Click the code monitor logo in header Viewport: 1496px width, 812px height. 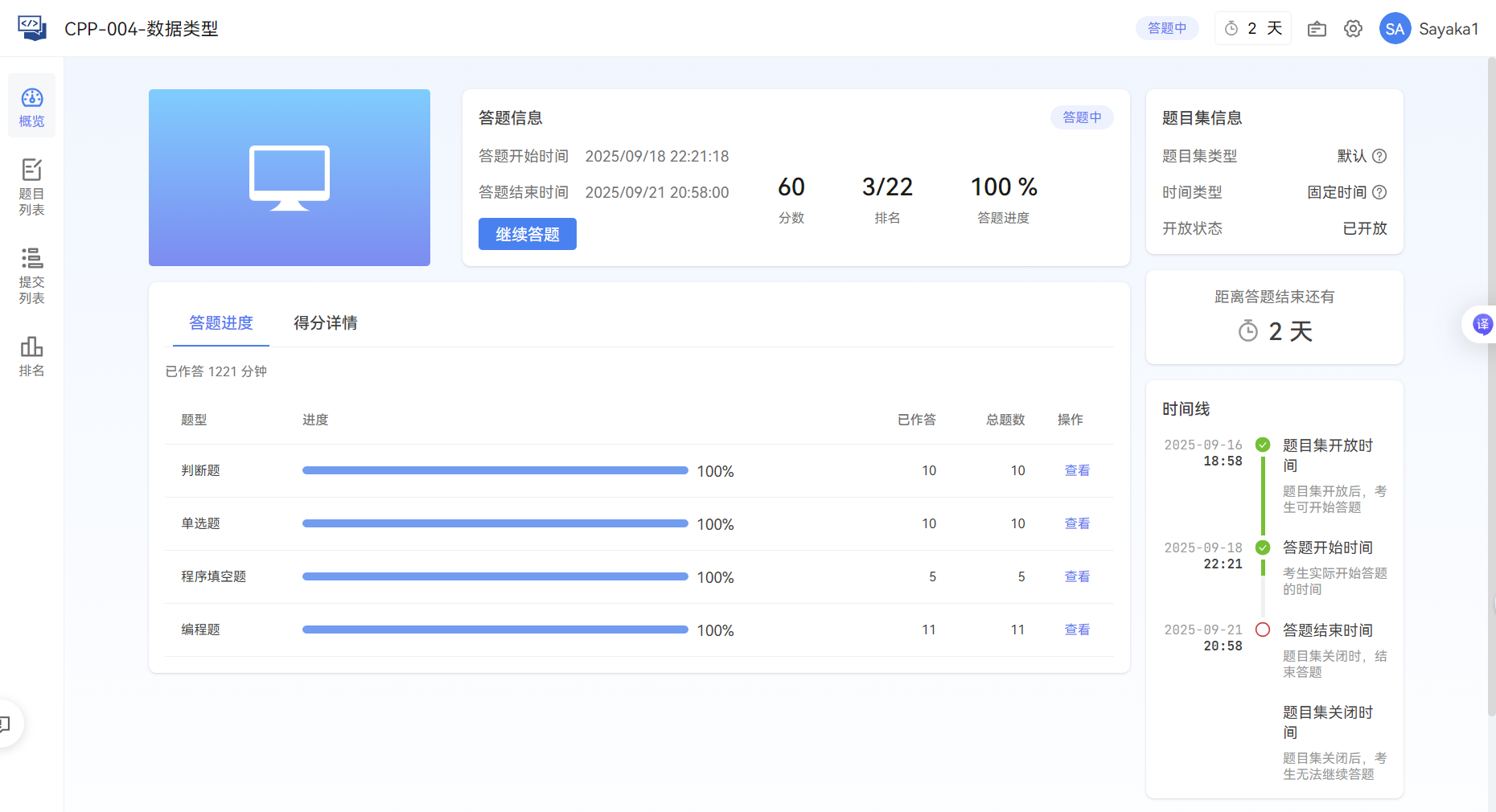[32, 28]
